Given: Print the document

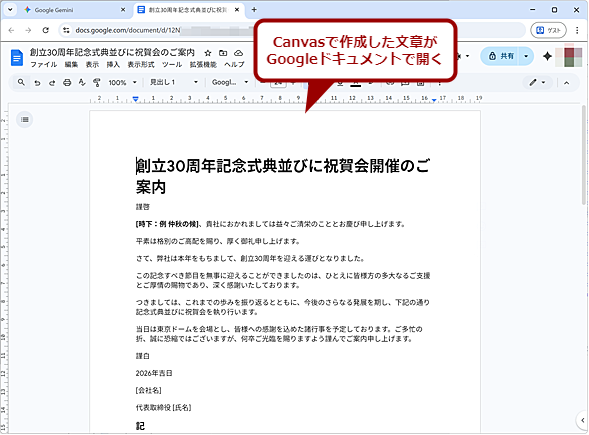Looking at the screenshot, I should coord(67,83).
